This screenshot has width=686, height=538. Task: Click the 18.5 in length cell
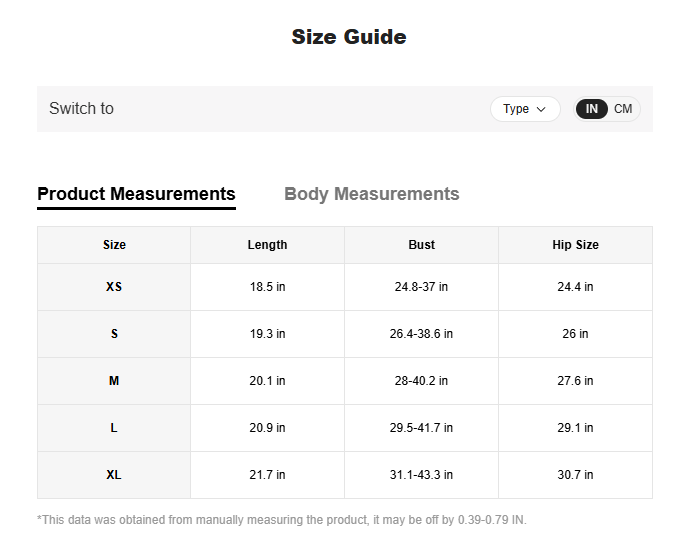(267, 287)
